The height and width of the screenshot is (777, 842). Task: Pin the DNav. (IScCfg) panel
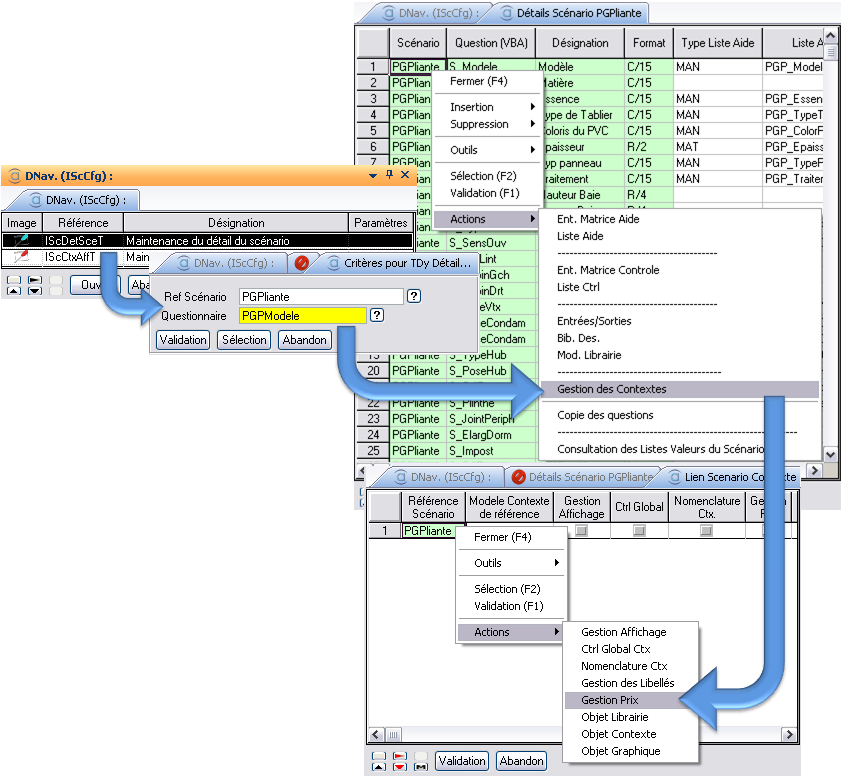tap(389, 175)
